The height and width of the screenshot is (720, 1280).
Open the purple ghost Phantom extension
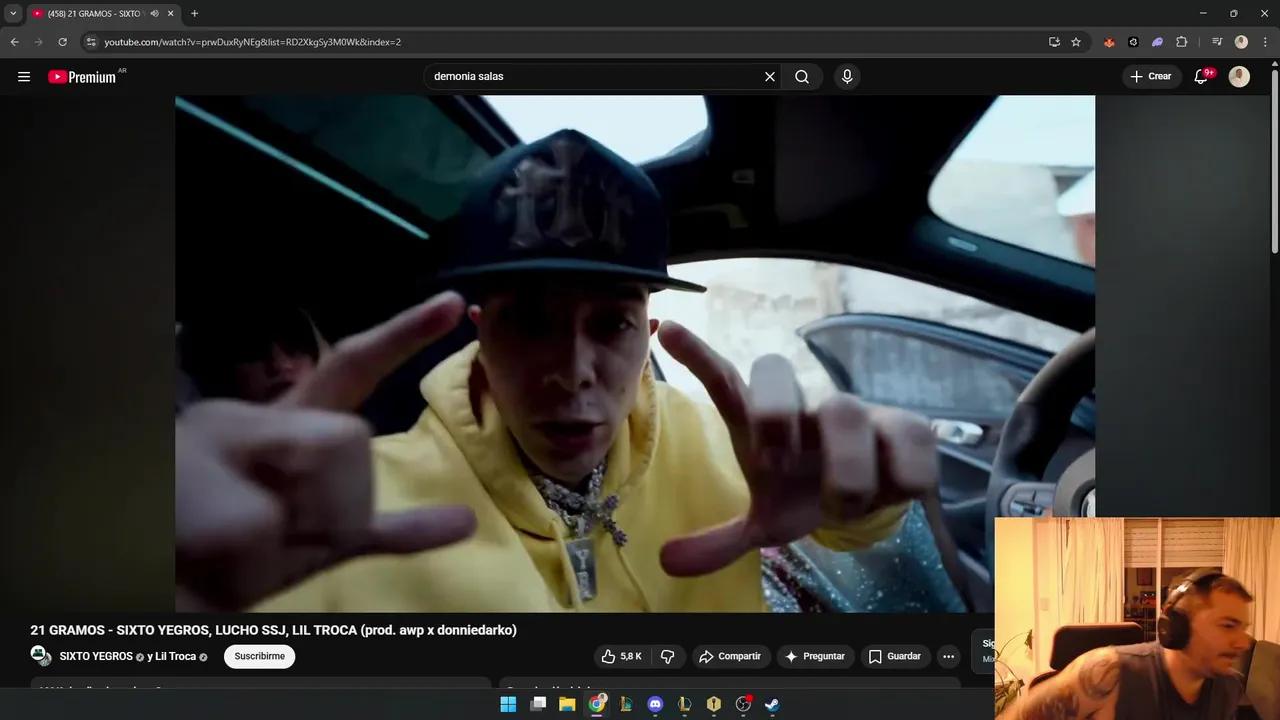[1157, 42]
